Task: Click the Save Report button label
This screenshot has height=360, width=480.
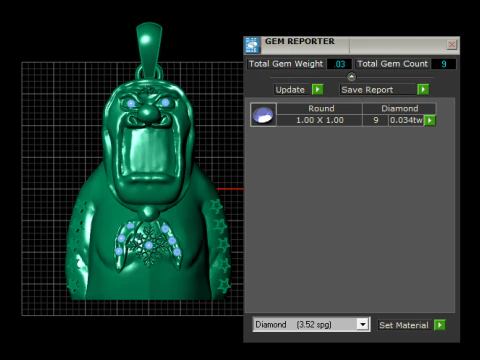Action: [x=377, y=90]
